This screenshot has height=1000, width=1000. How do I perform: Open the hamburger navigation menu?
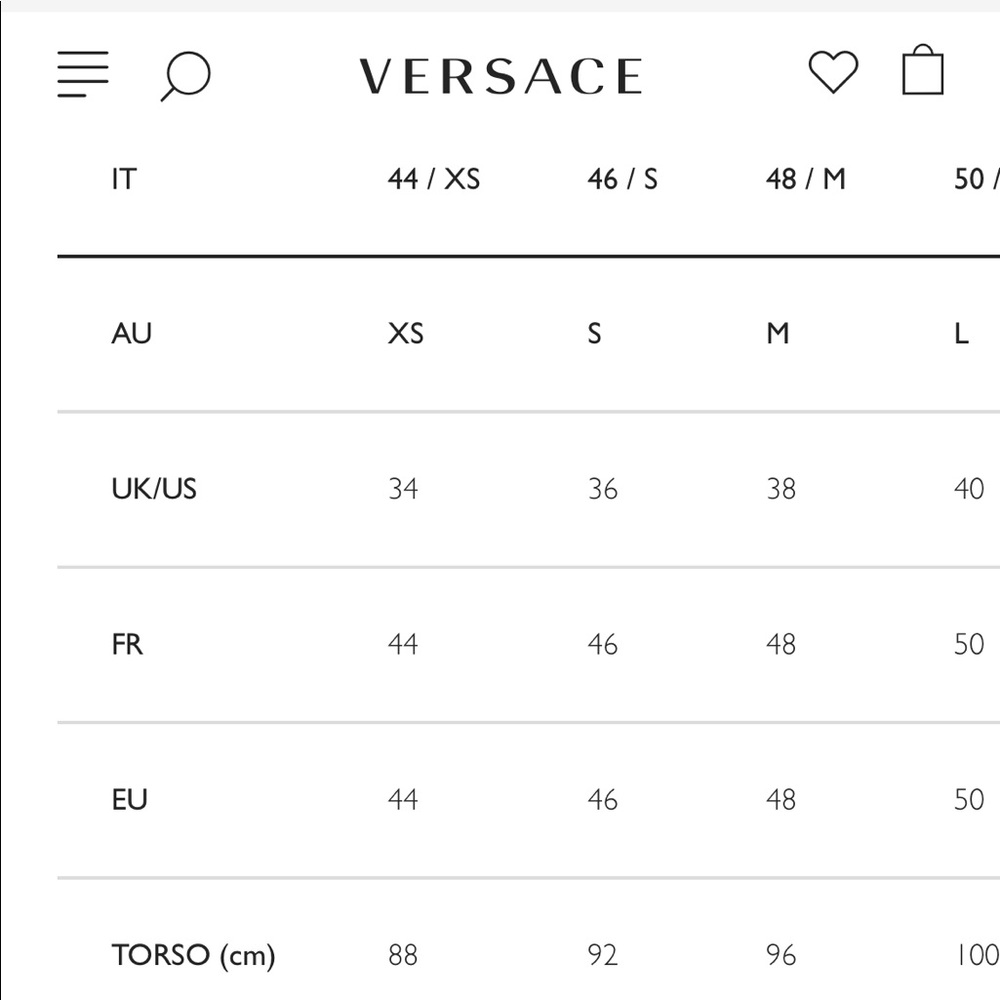[x=83, y=74]
